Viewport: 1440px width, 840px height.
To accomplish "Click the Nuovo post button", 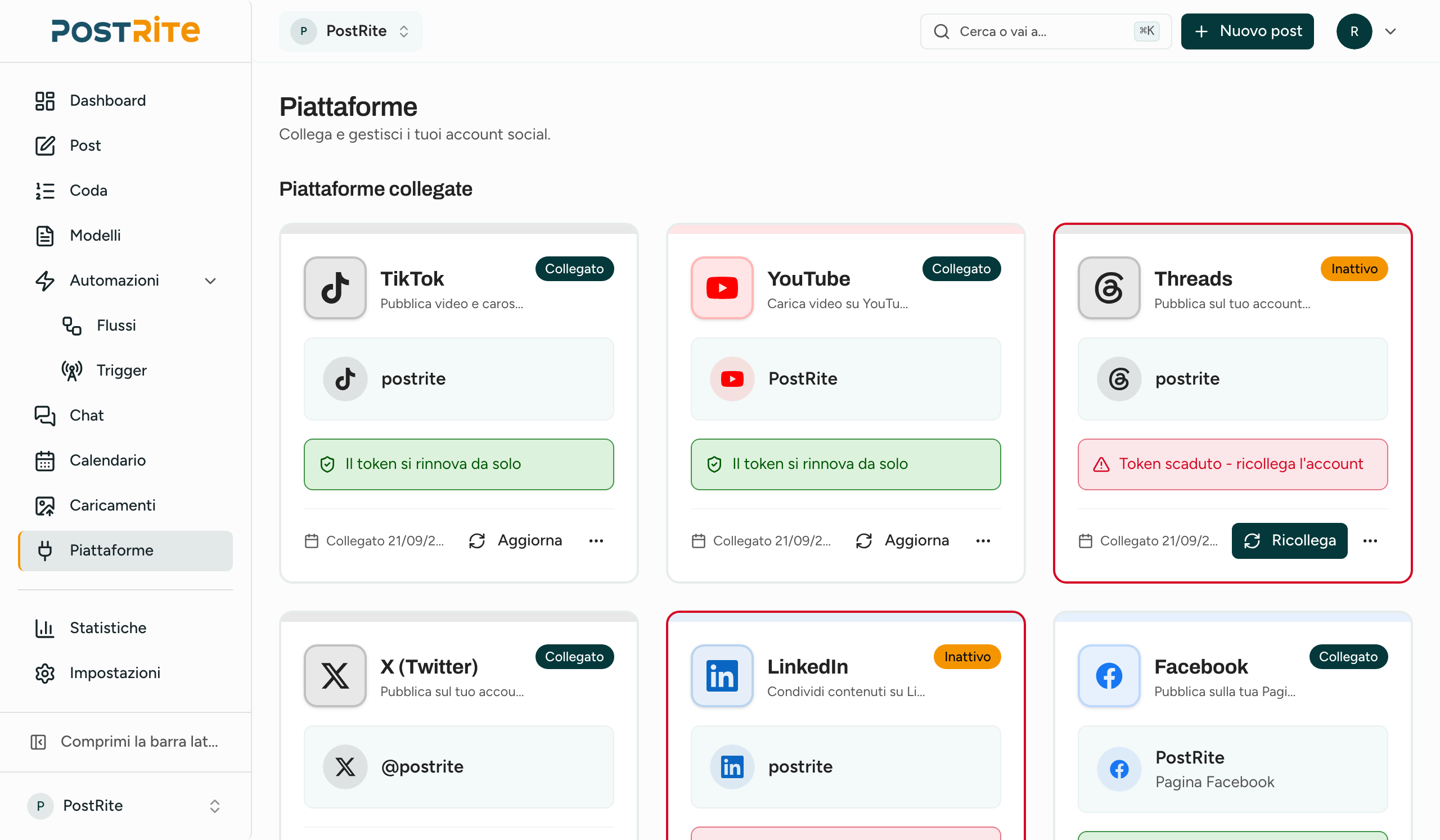I will [x=1247, y=31].
